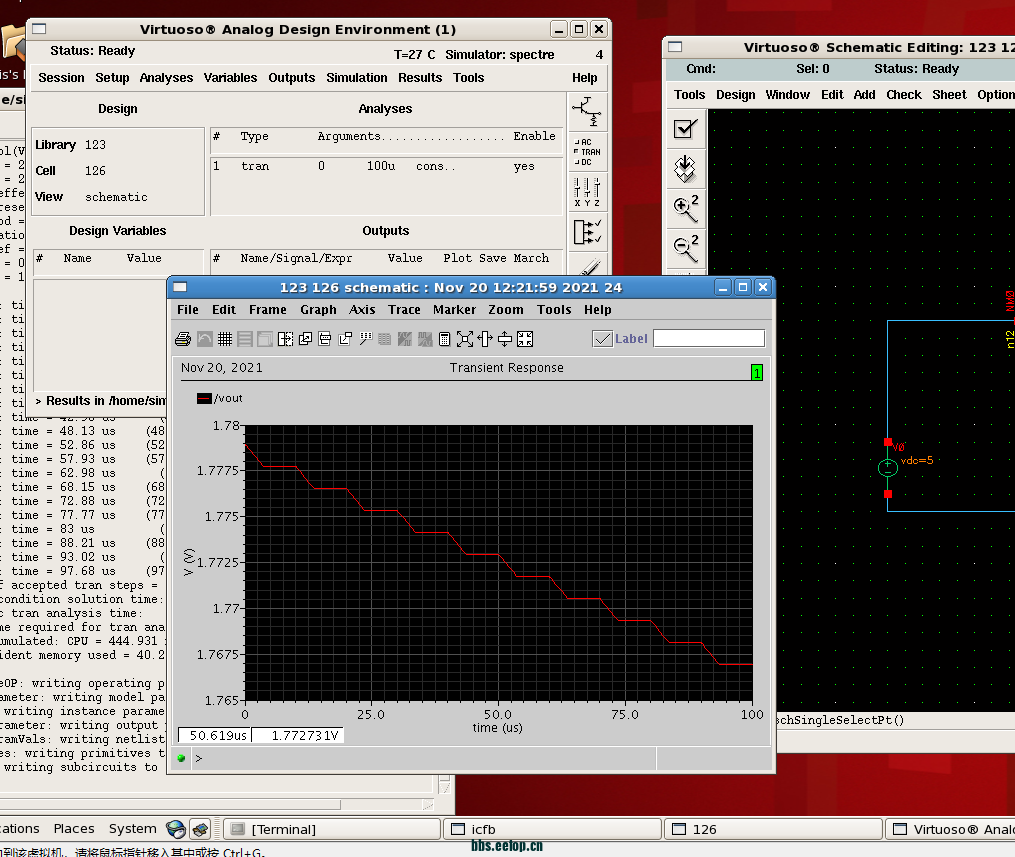Click zoom out by 2 icon in Schematic
This screenshot has width=1015, height=857.
coord(686,248)
